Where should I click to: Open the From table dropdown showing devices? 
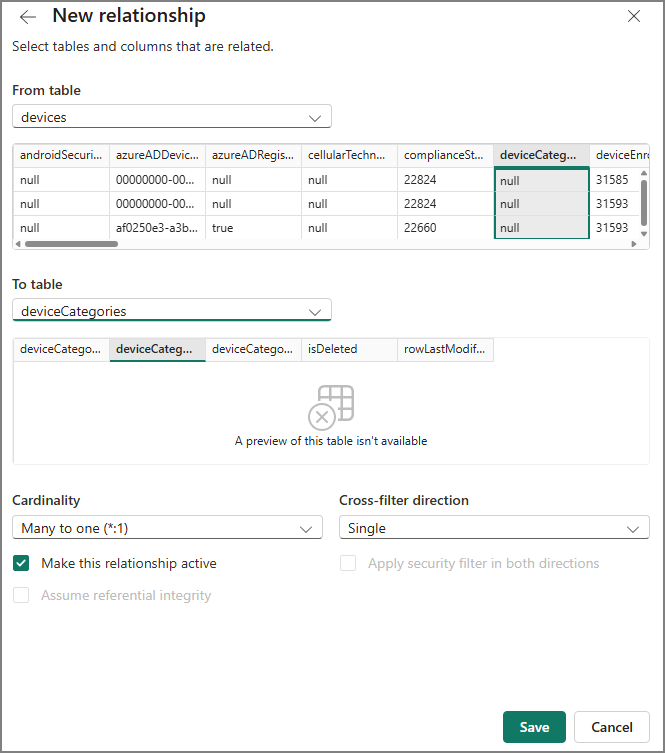pyautogui.click(x=172, y=117)
